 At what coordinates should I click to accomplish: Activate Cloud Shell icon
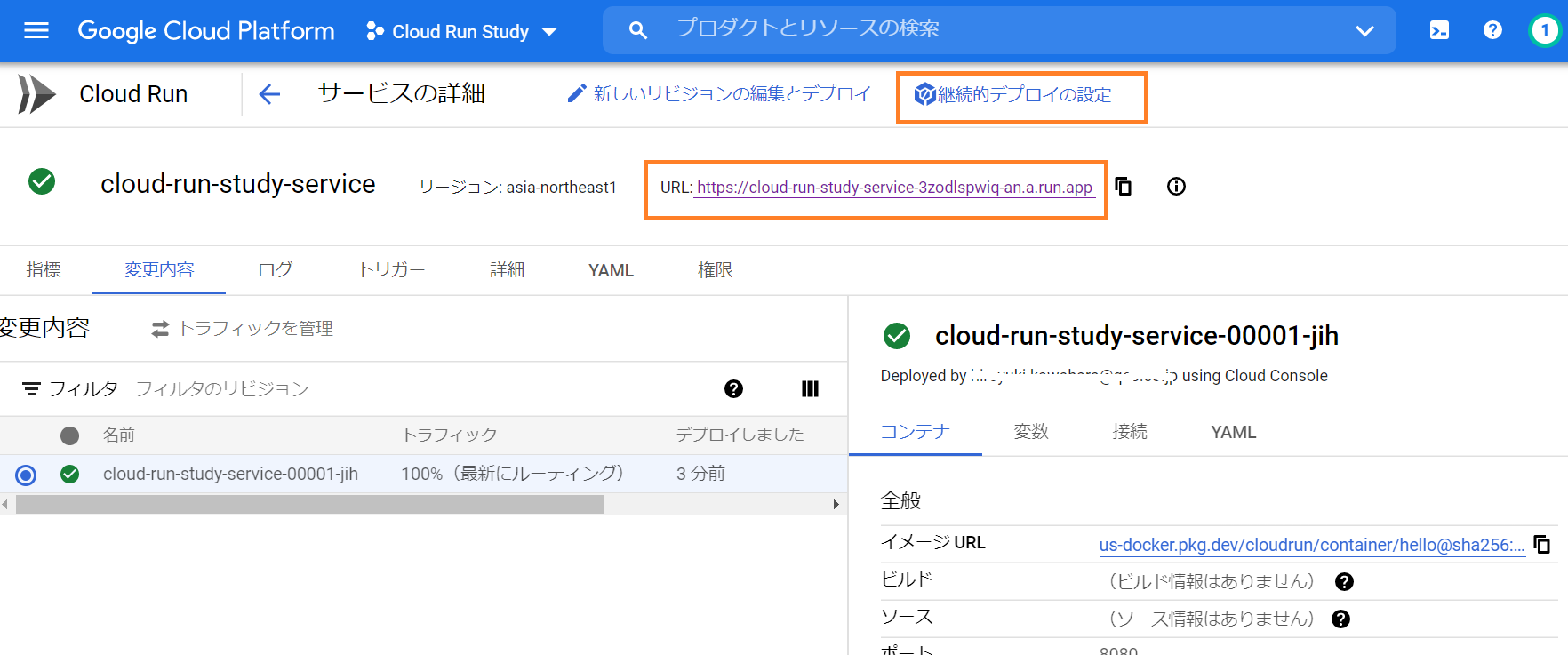(x=1439, y=30)
